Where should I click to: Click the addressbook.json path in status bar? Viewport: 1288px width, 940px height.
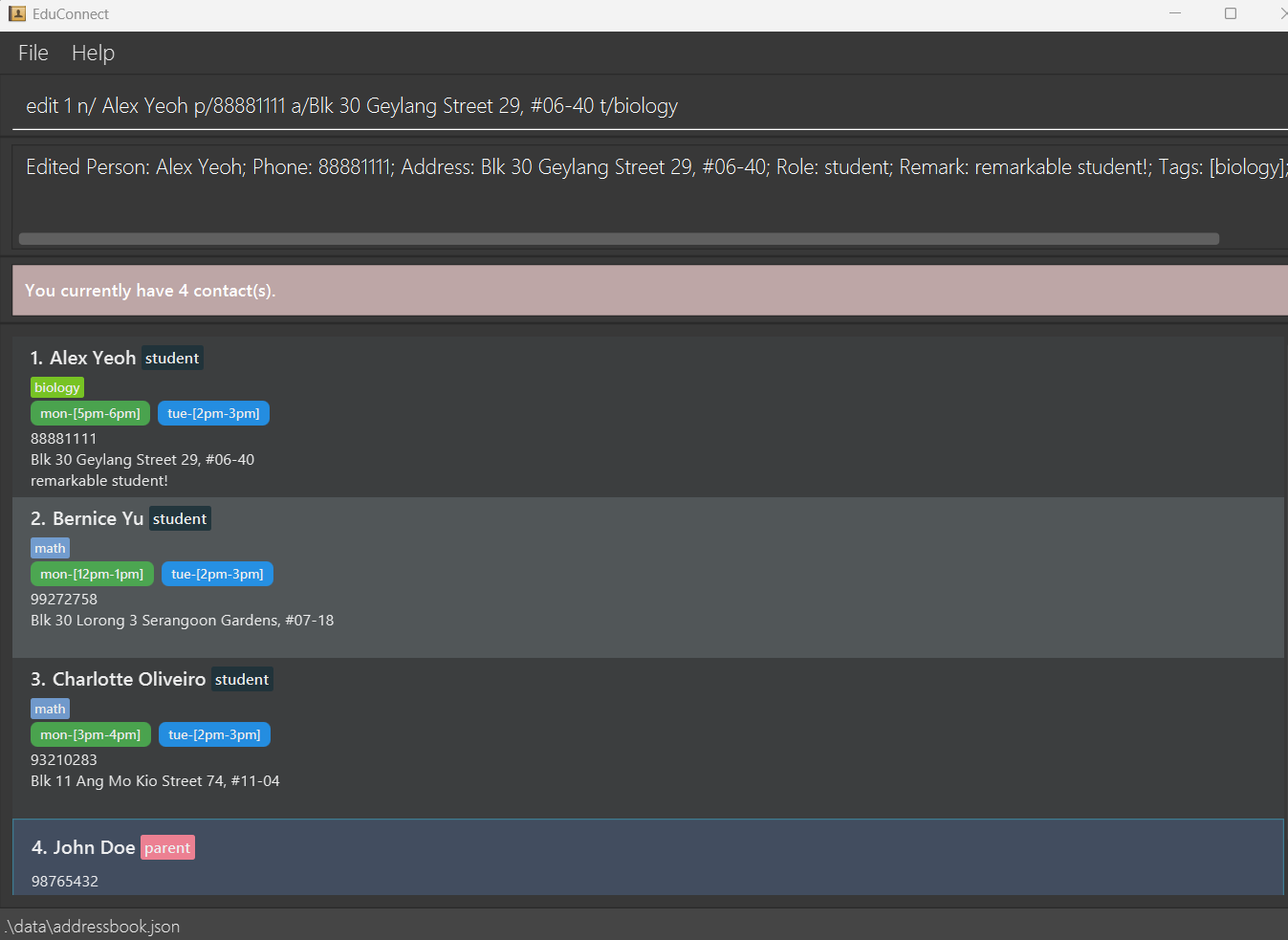pos(92,927)
